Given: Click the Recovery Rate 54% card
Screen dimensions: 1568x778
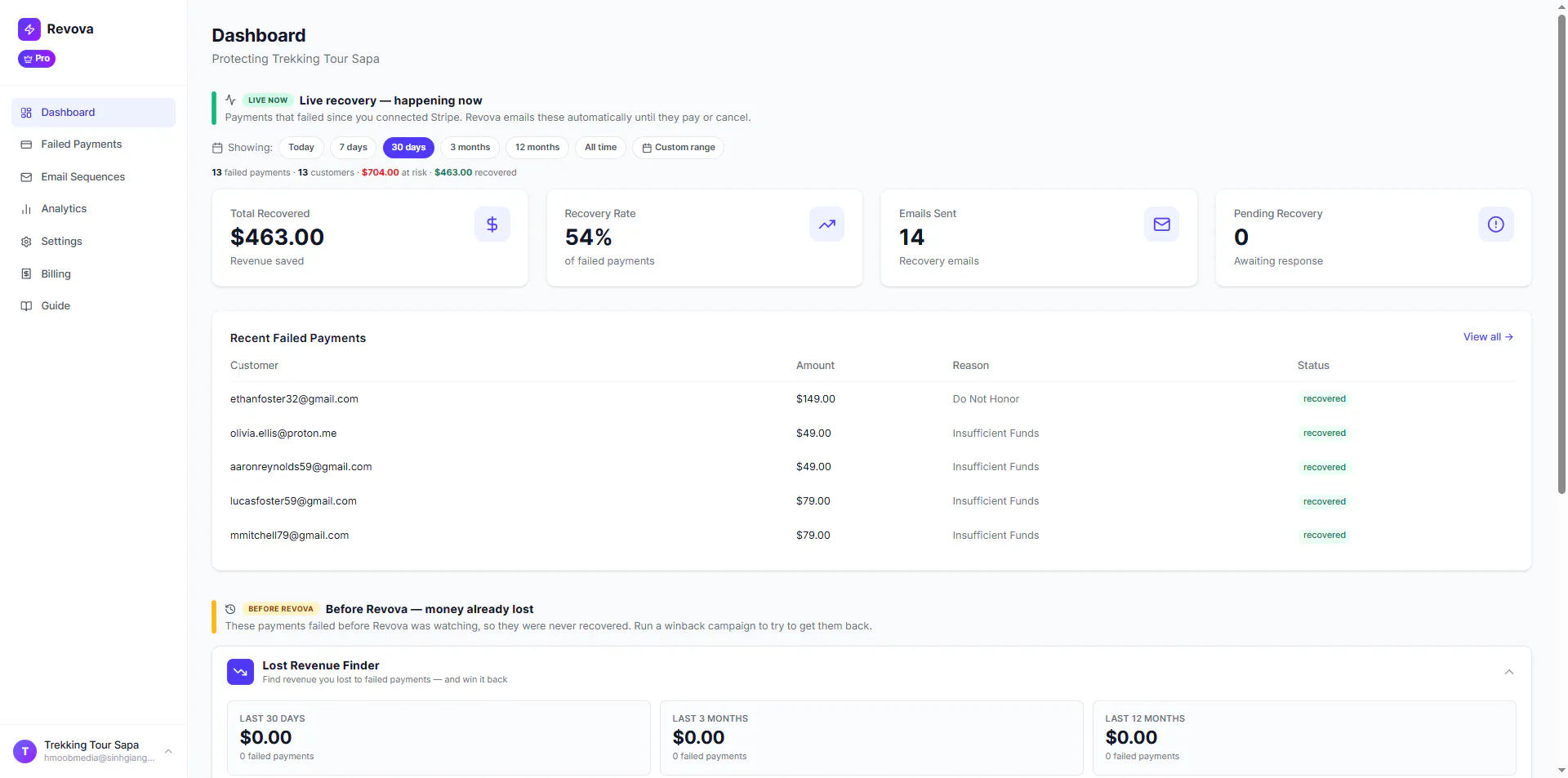Looking at the screenshot, I should pyautogui.click(x=705, y=238).
